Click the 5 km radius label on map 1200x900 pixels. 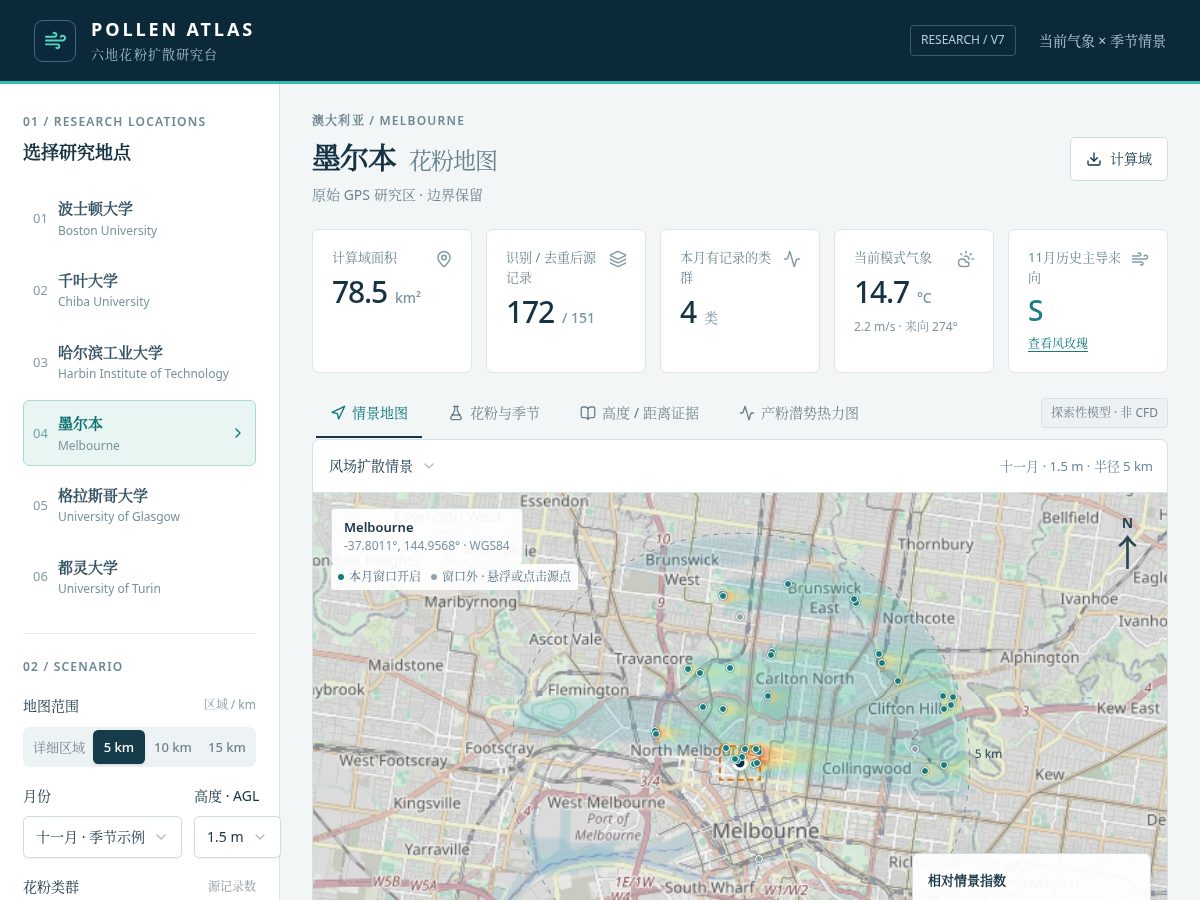[x=988, y=753]
